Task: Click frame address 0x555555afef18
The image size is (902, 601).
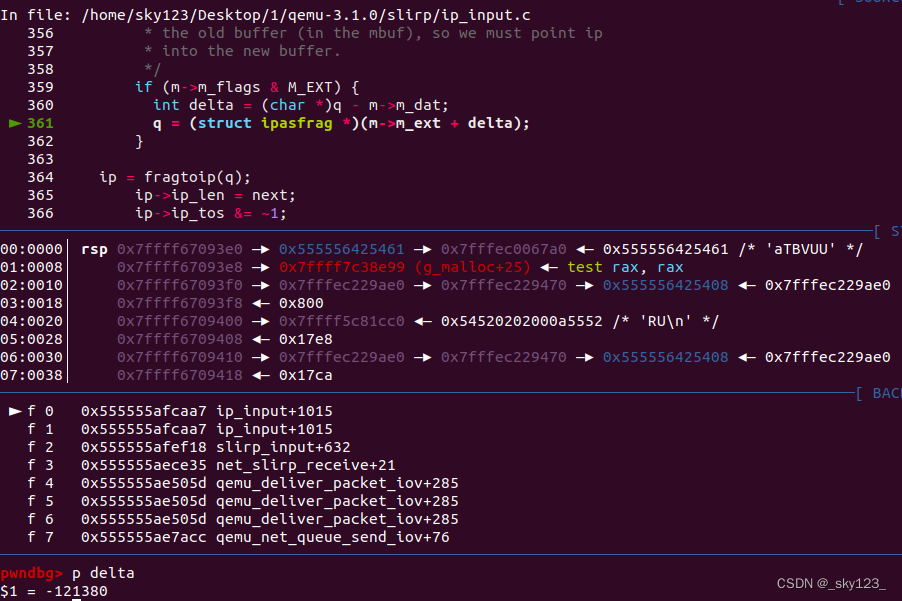Action: tap(144, 447)
